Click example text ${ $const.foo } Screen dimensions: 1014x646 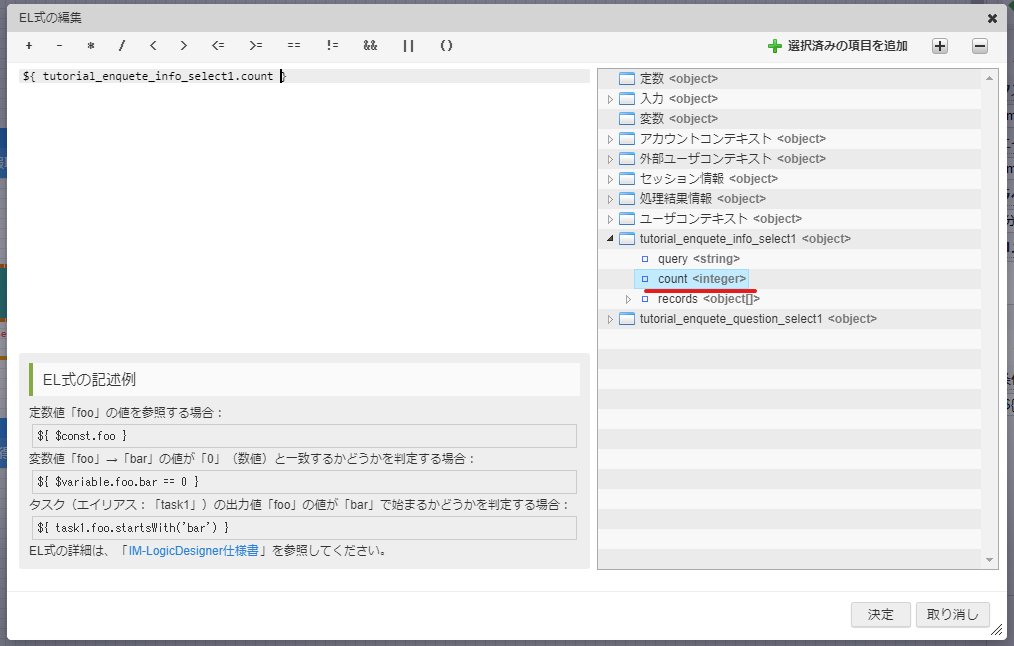coord(82,436)
